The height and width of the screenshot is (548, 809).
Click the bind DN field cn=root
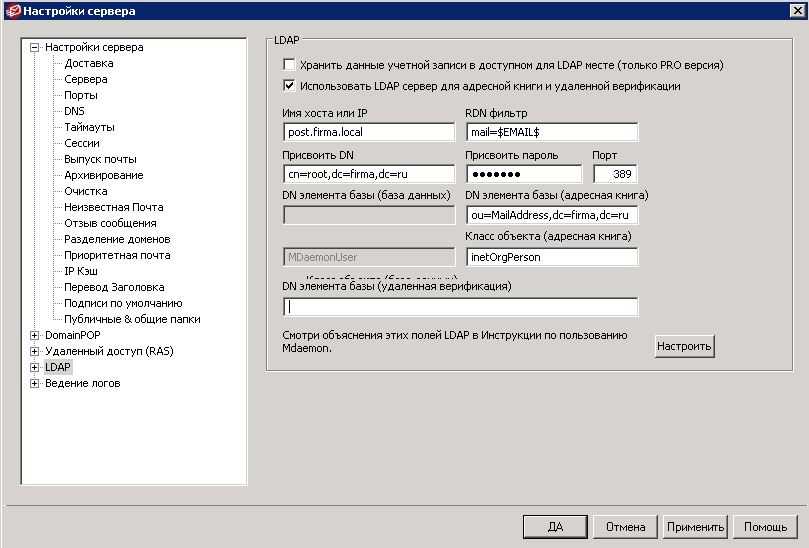click(x=369, y=174)
